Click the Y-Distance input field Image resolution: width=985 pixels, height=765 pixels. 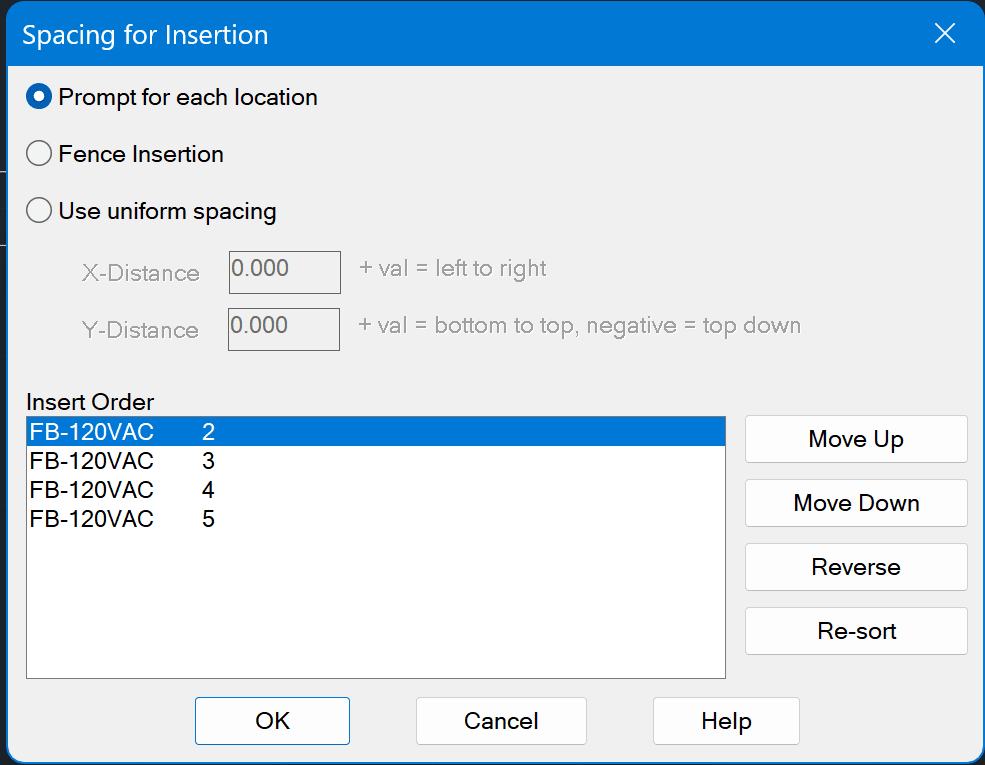[284, 329]
